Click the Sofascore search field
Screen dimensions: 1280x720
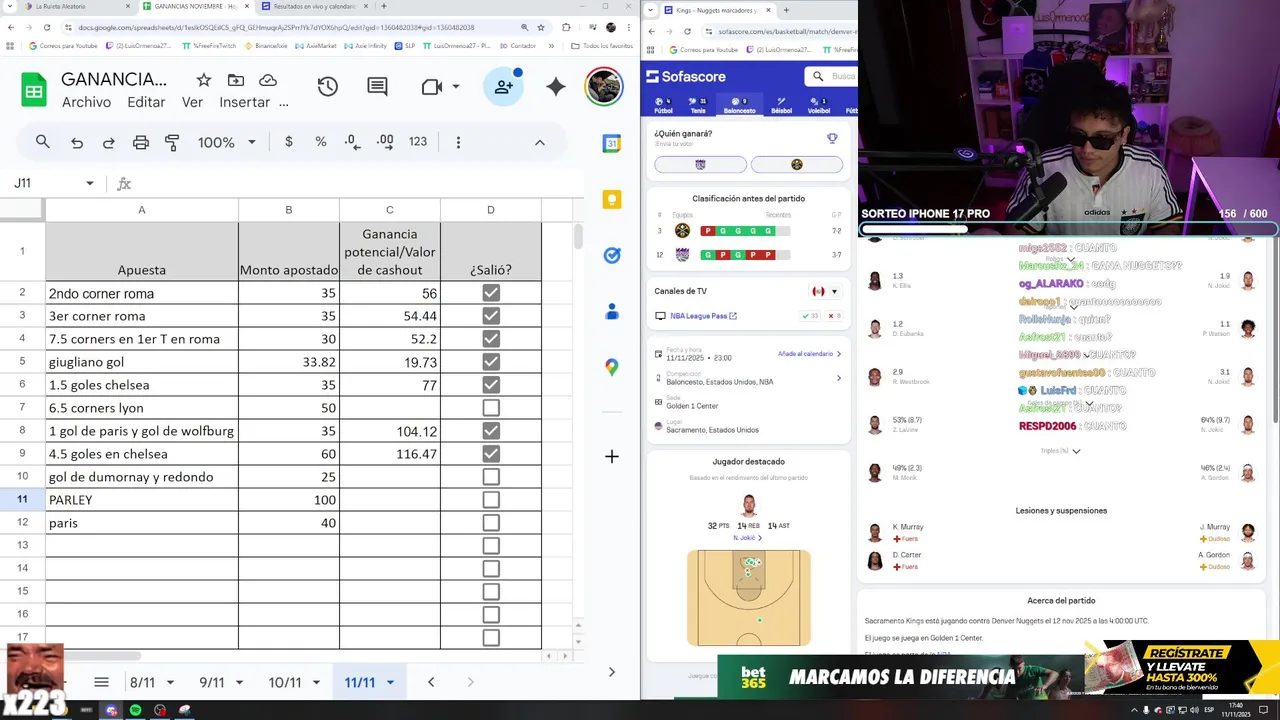[830, 76]
